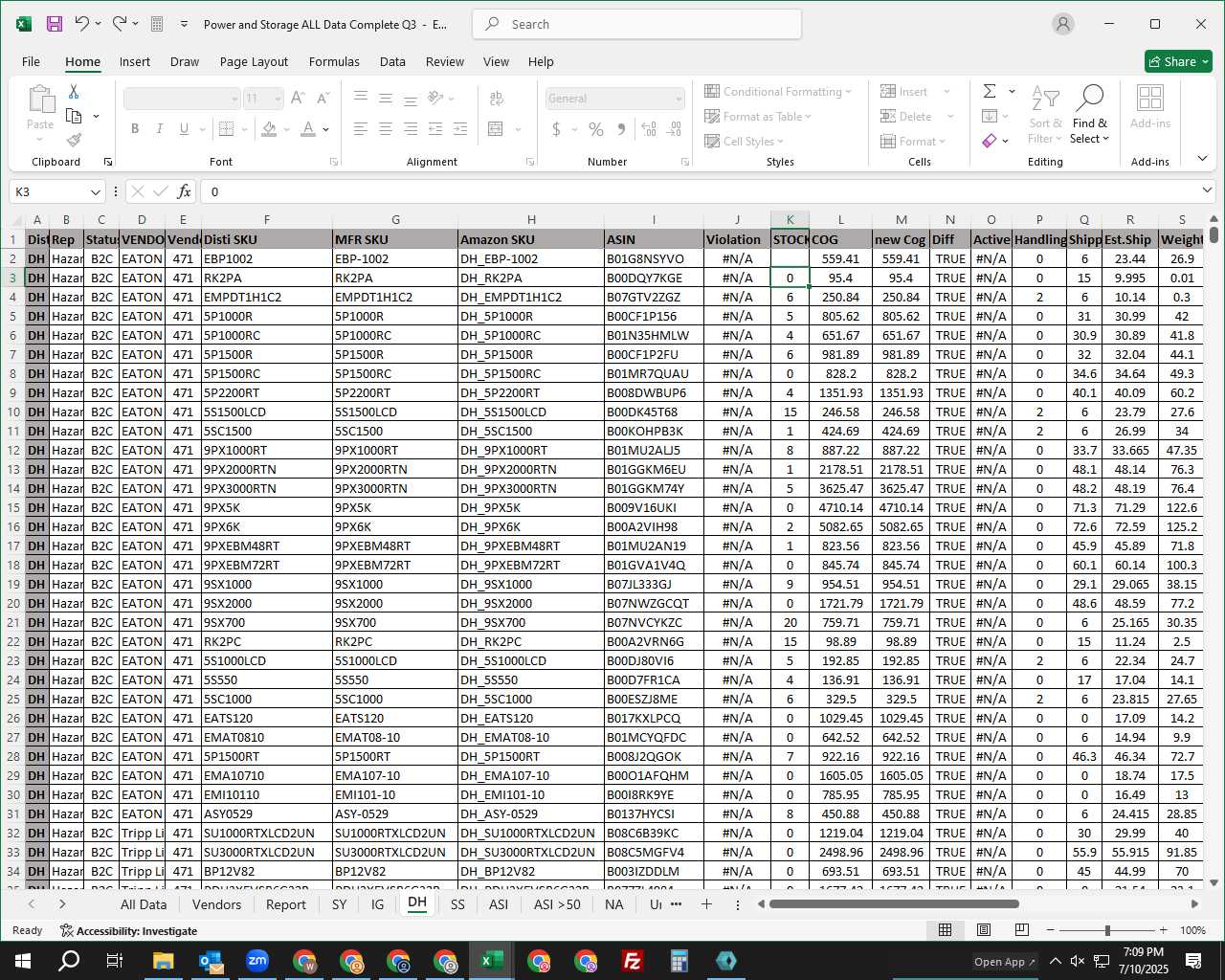The image size is (1225, 980).
Task: Click the Format Painter brush icon
Action: [x=74, y=140]
